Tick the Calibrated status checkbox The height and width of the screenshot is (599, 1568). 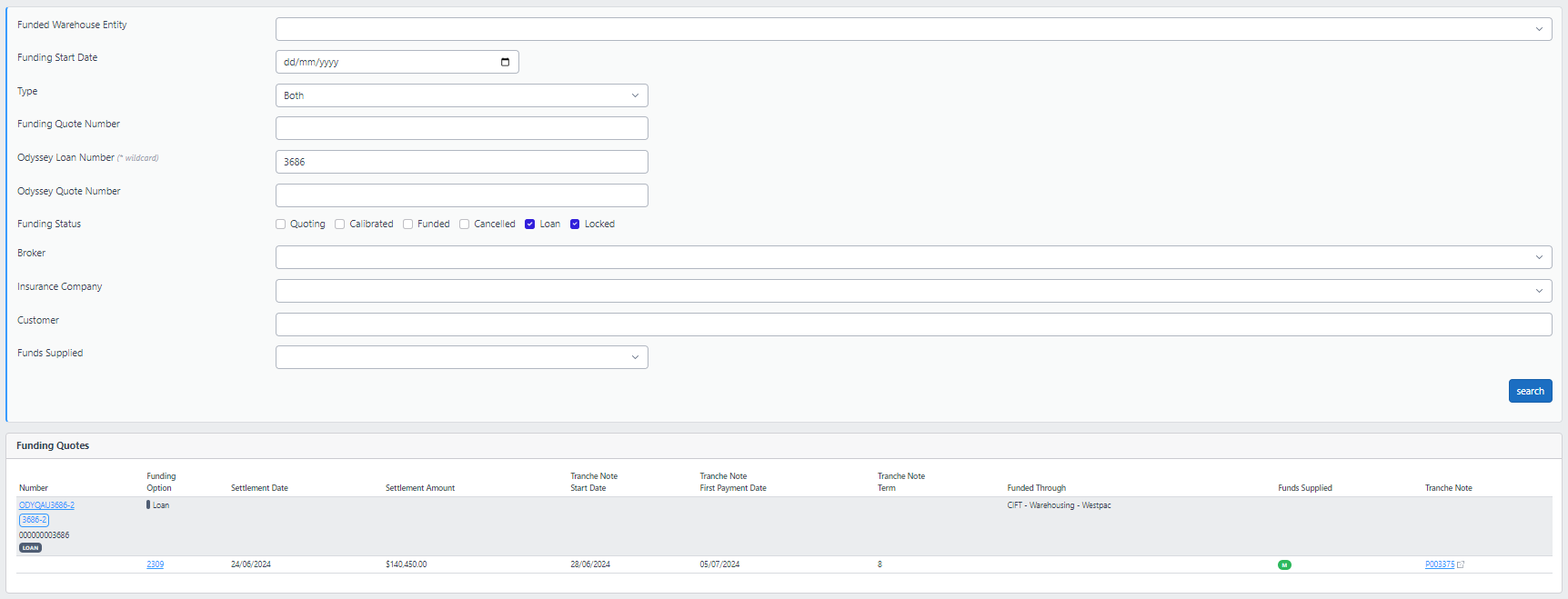pyautogui.click(x=340, y=224)
